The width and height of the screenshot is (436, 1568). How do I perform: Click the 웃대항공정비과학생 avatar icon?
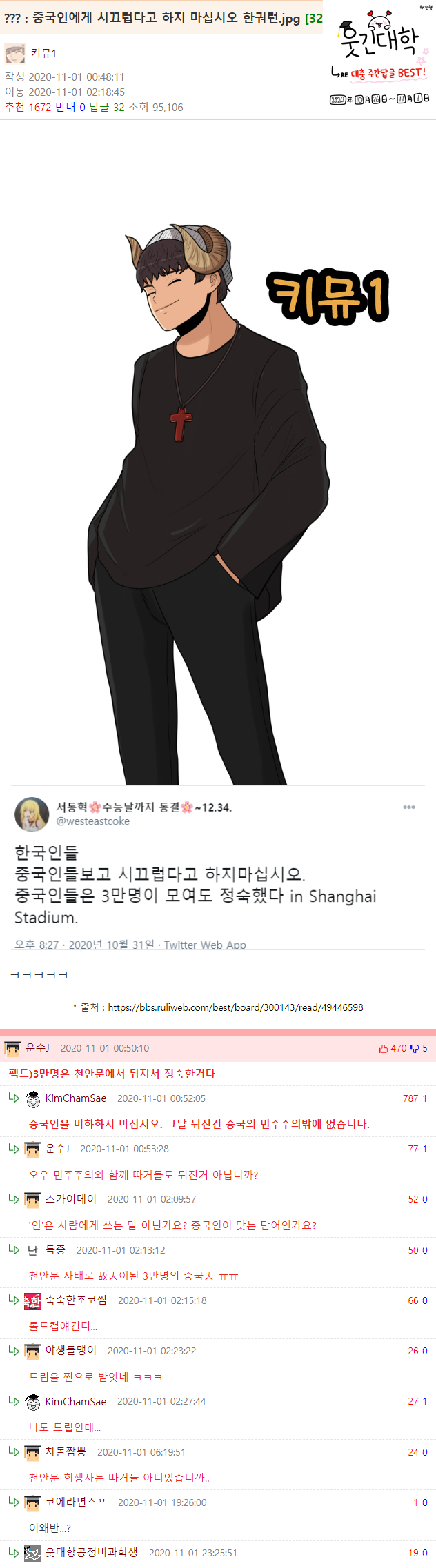(x=32, y=1554)
